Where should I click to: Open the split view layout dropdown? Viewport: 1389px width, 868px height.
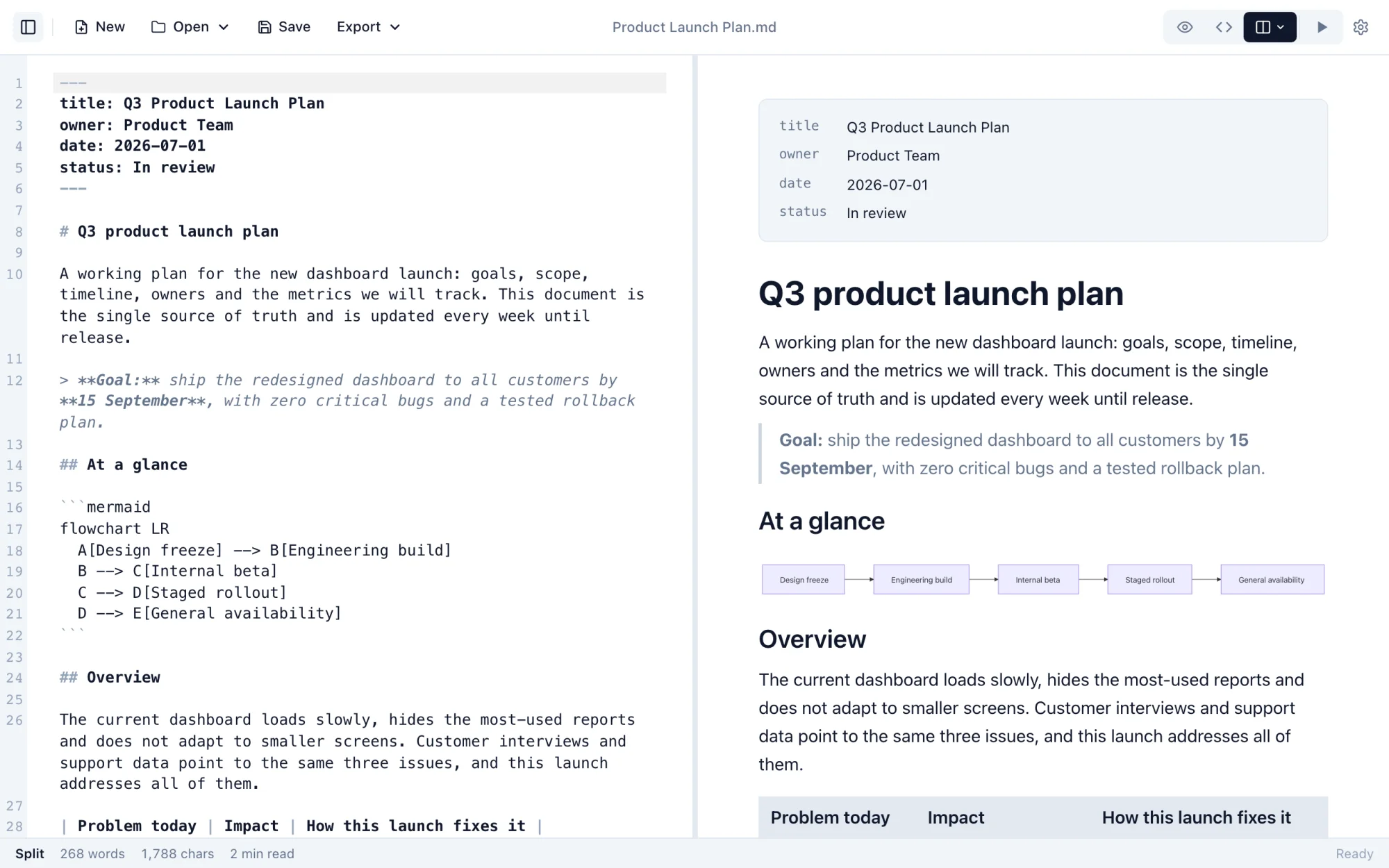click(1270, 27)
